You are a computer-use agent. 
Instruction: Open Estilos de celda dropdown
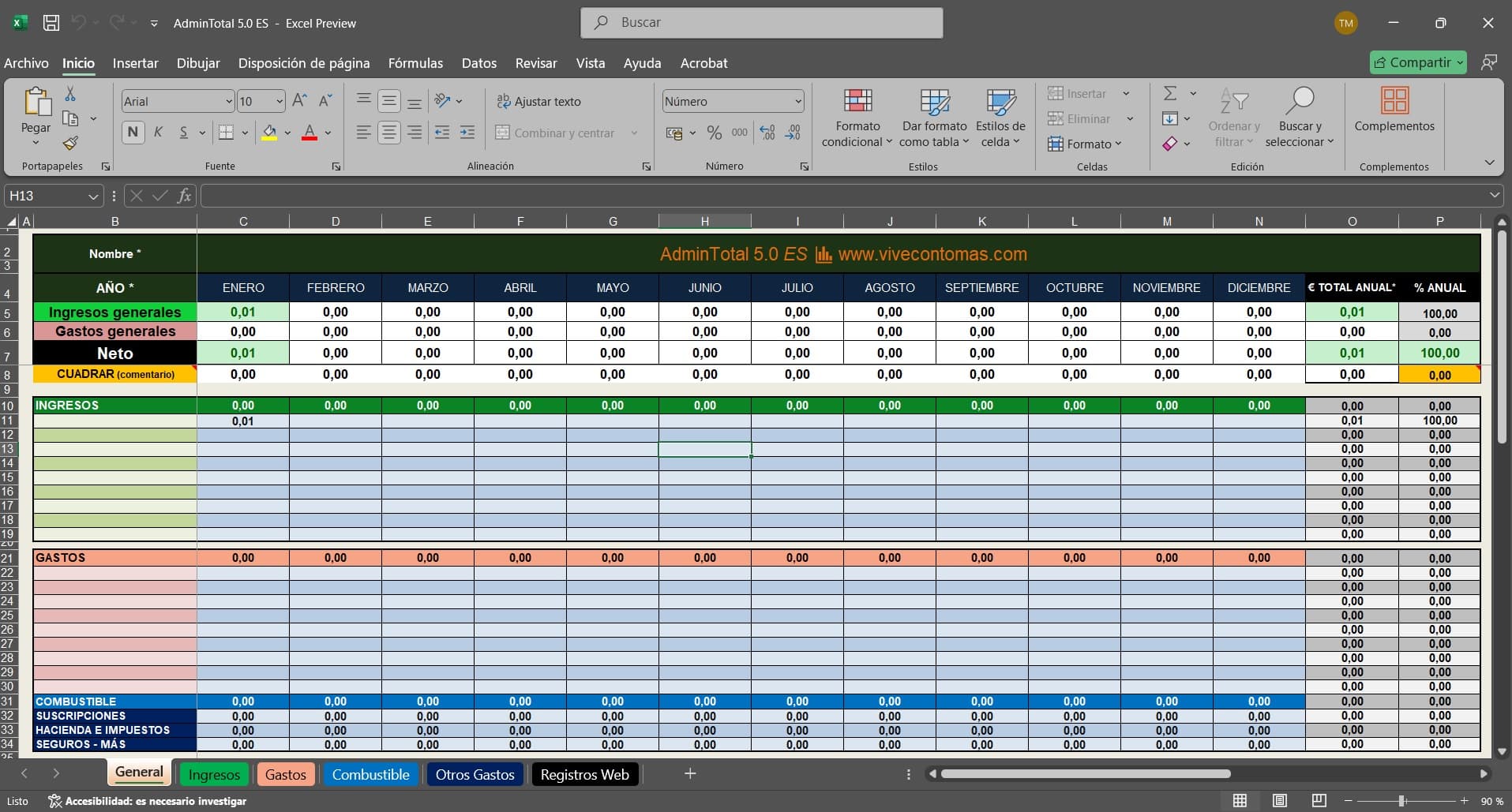click(1000, 117)
